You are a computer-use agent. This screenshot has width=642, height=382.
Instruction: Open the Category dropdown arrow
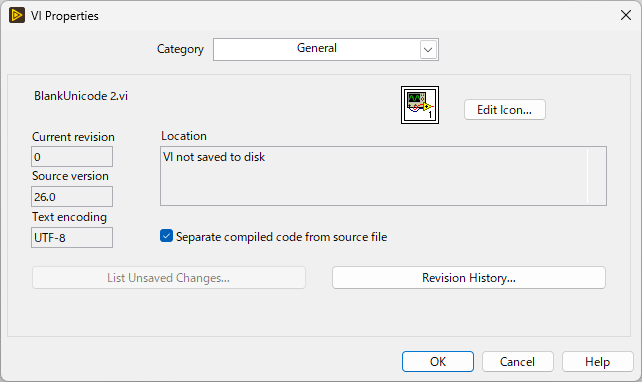click(x=428, y=50)
